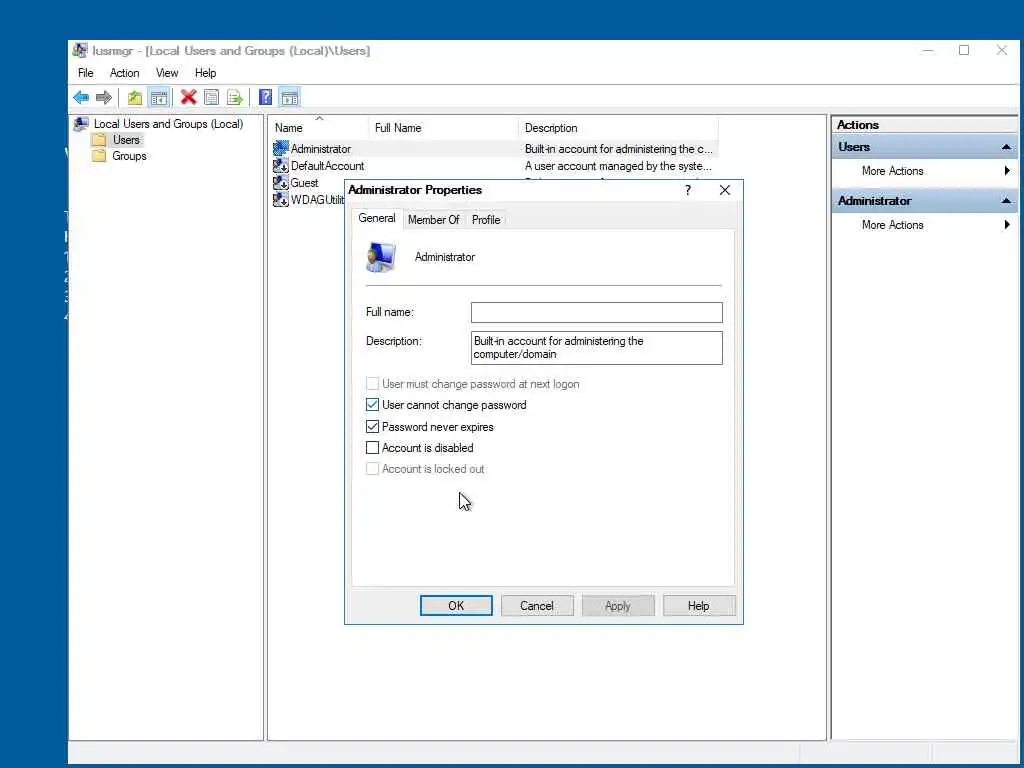Uncheck User cannot change password
This screenshot has height=768, width=1024.
coord(372,405)
